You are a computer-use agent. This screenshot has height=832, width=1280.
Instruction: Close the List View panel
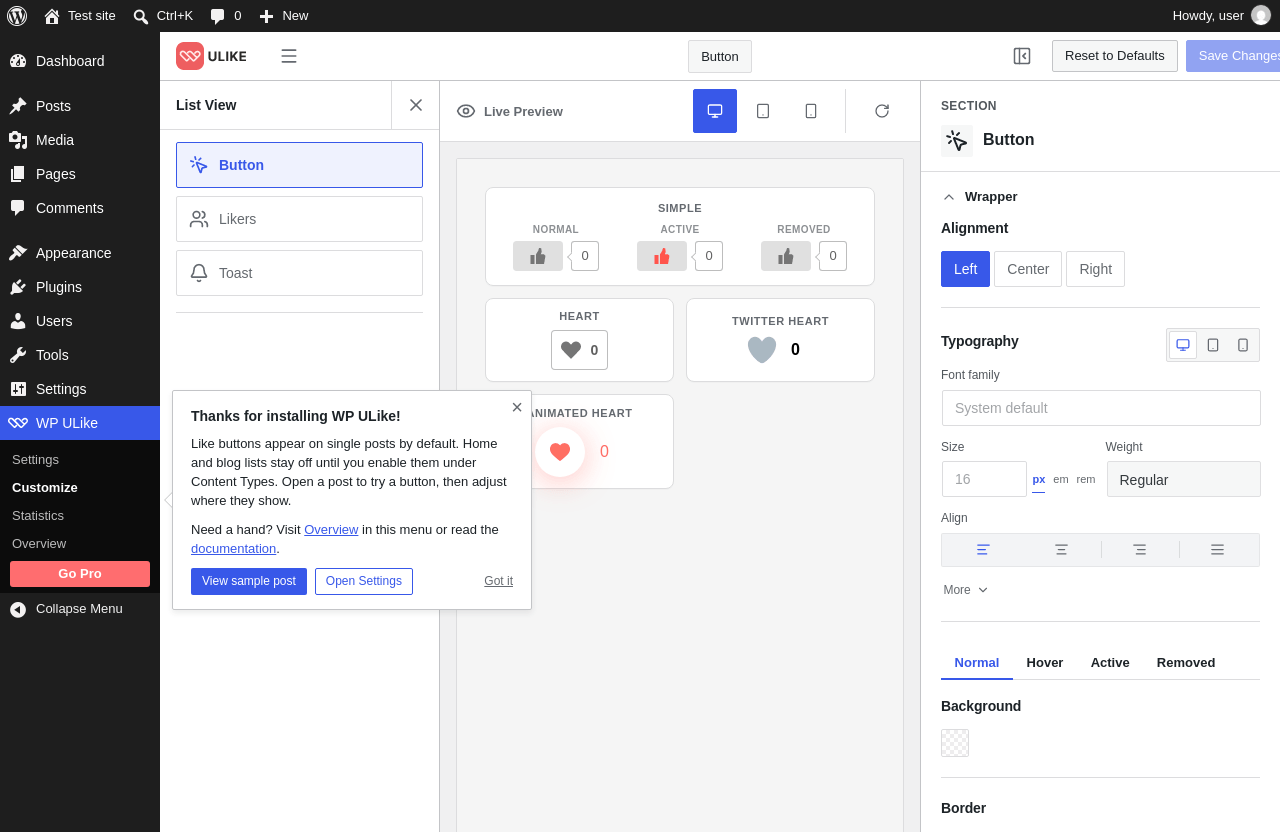coord(416,105)
